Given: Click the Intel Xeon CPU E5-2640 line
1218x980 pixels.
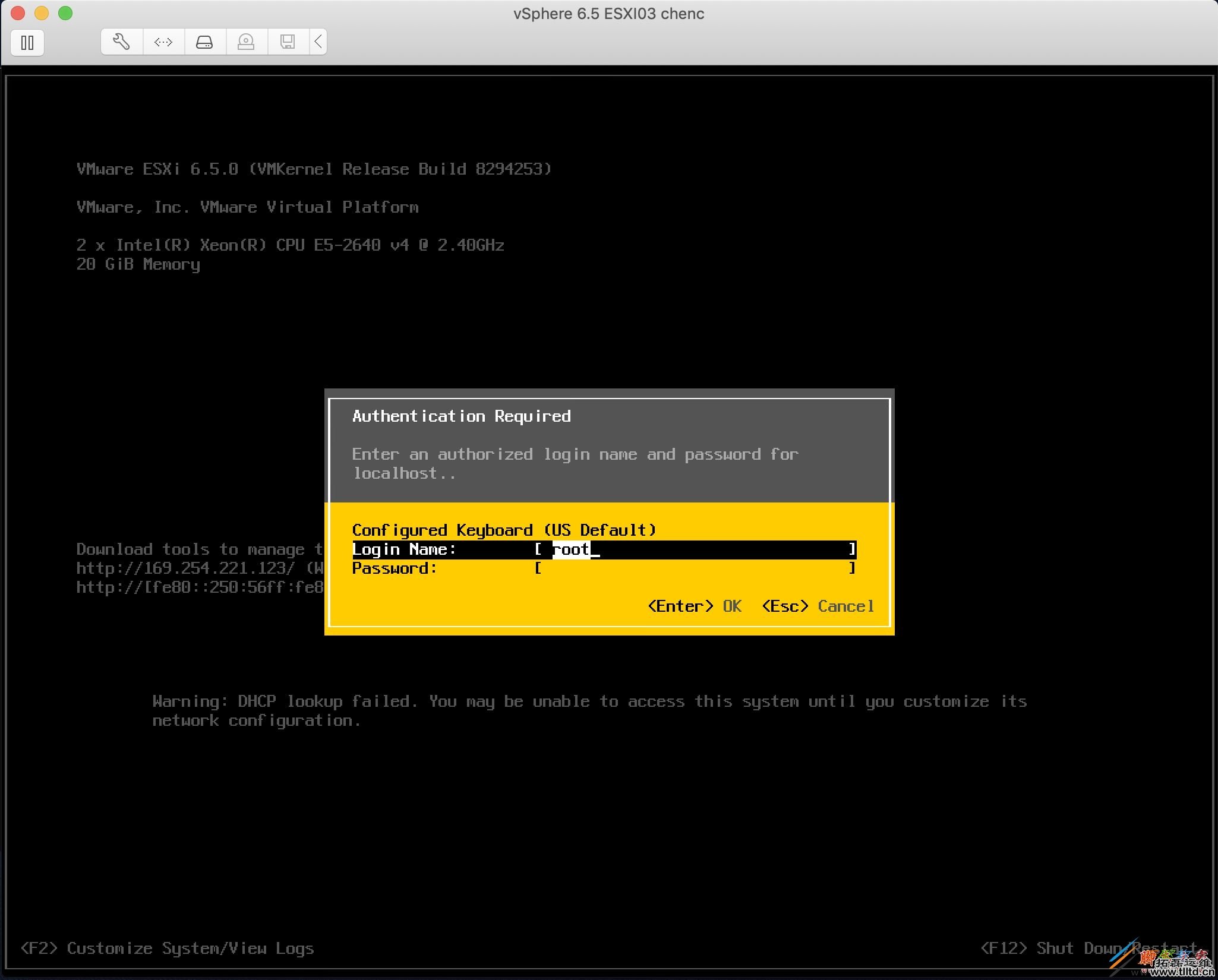Looking at the screenshot, I should (x=291, y=245).
